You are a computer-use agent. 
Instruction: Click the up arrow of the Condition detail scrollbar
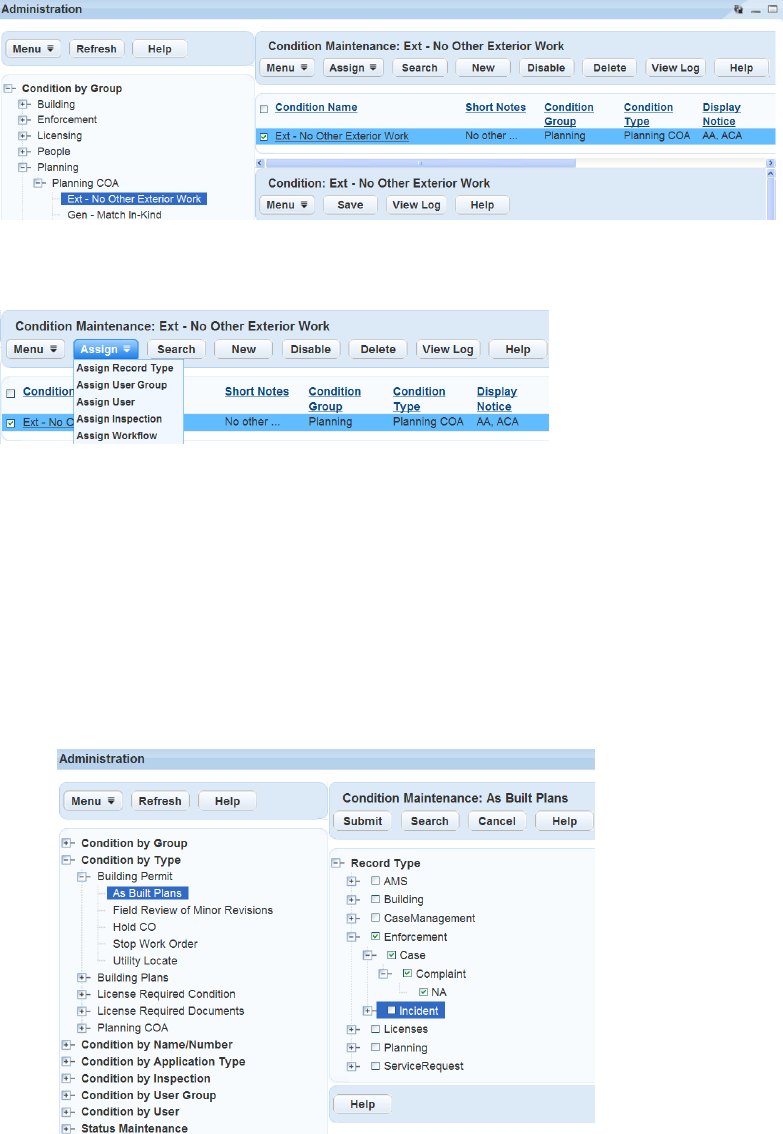click(771, 174)
